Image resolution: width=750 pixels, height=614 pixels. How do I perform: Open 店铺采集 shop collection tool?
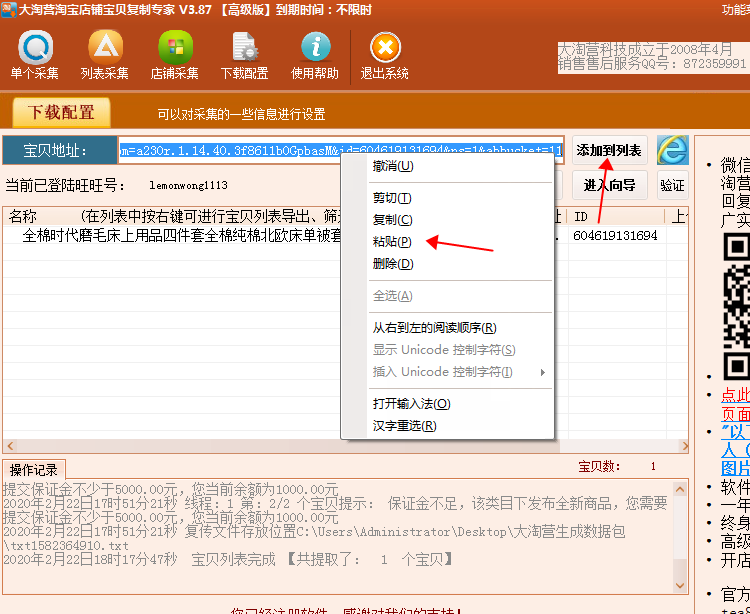point(175,55)
